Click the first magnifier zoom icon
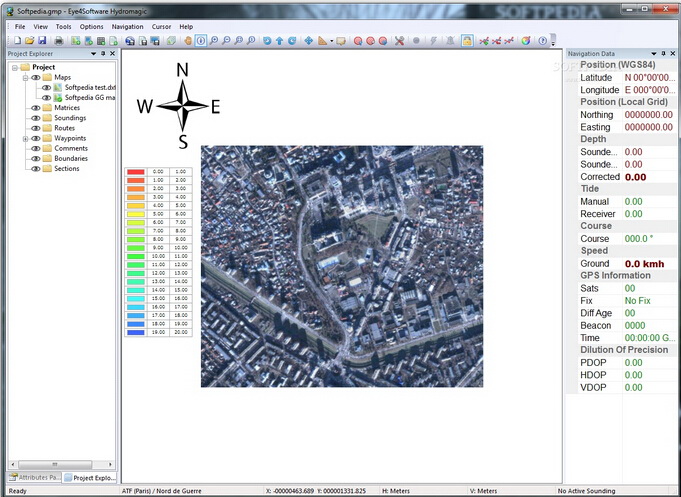The width and height of the screenshot is (681, 497). (x=214, y=41)
